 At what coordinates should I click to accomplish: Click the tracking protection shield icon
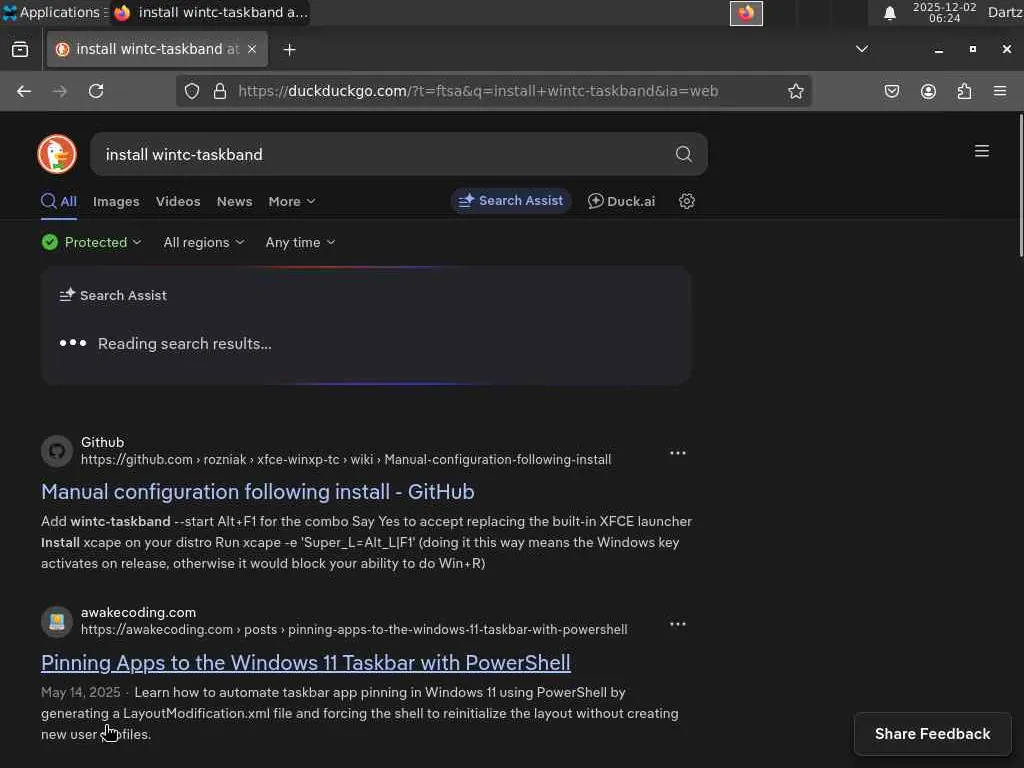pos(191,91)
